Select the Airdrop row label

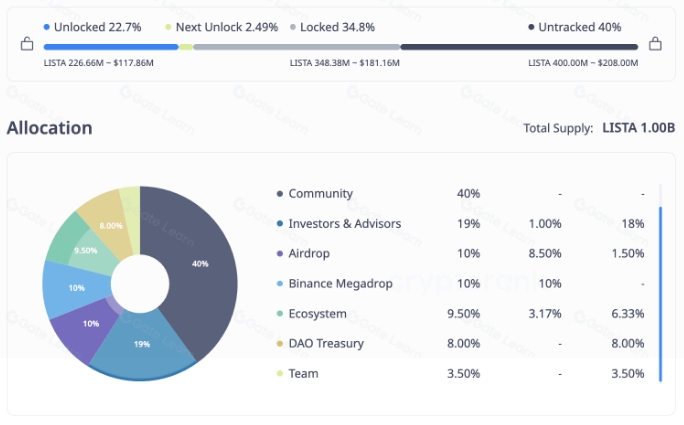point(309,254)
